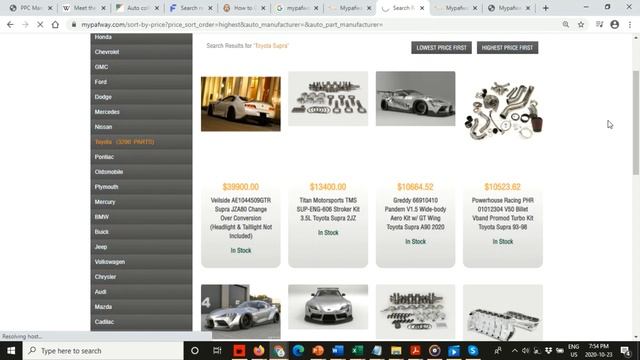Switch to the 'Meet the' tab

coord(84,8)
